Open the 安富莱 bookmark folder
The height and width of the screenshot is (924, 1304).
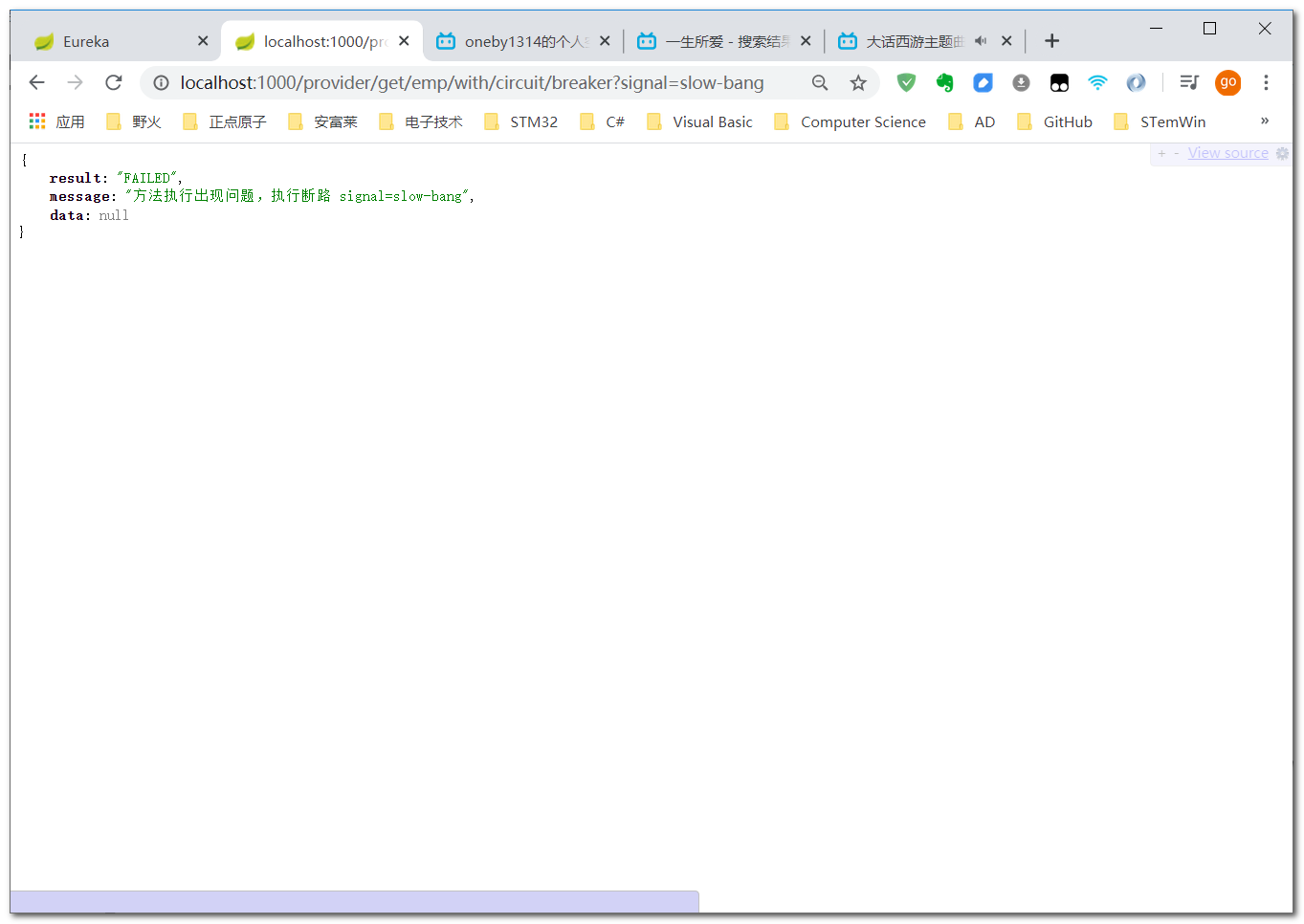pyautogui.click(x=322, y=121)
